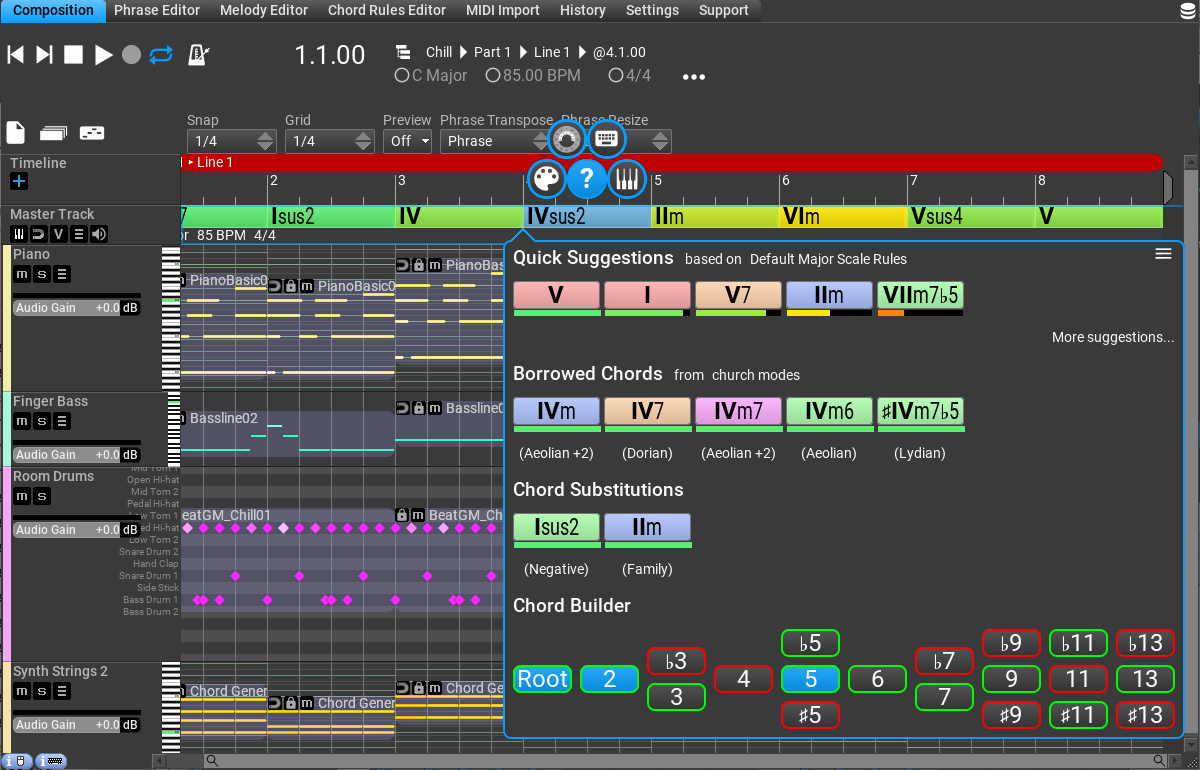Select the piano keyboard circle icon
The image size is (1200, 770).
click(x=627, y=180)
